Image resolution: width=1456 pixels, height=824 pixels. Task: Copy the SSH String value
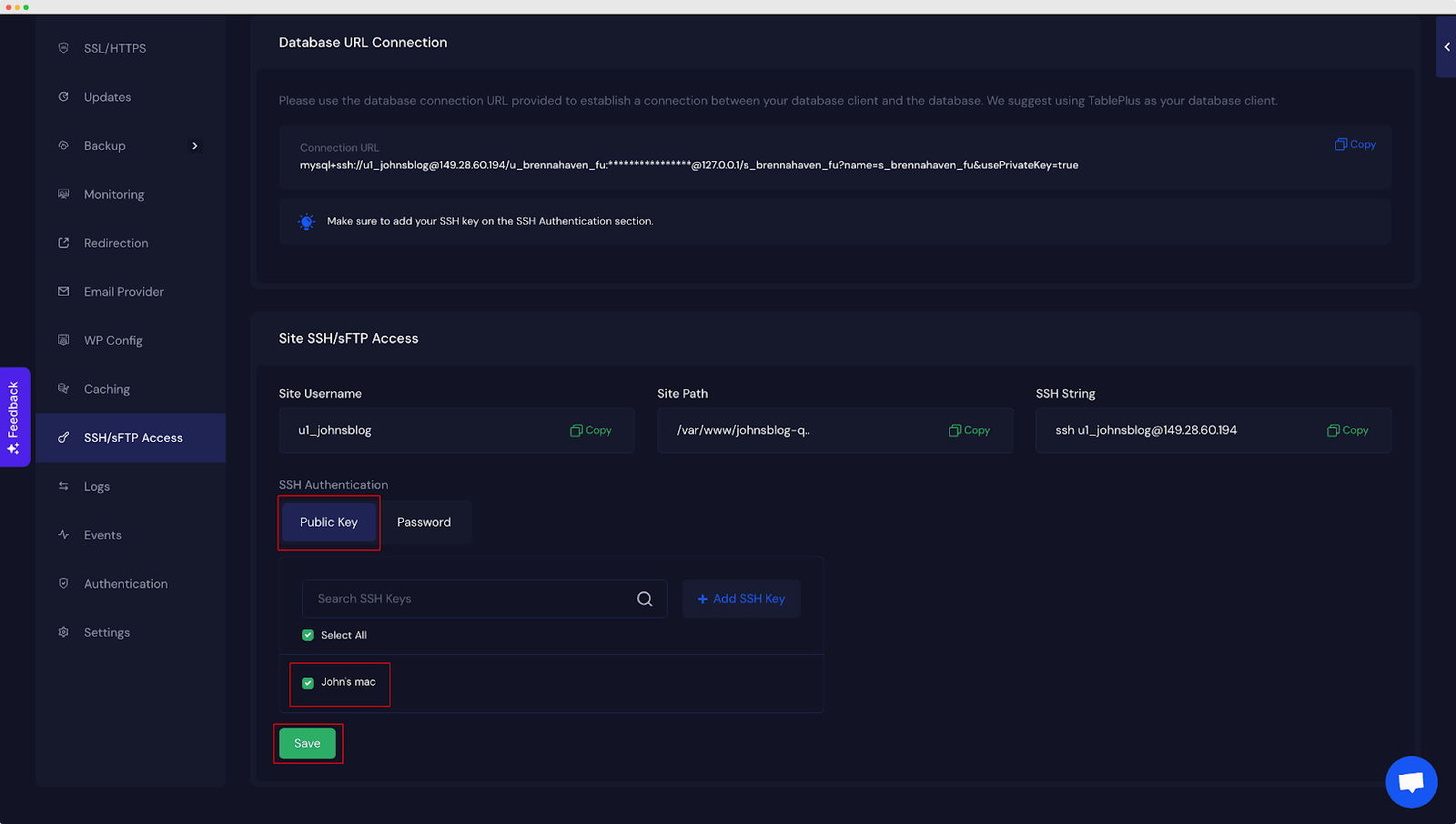[1348, 430]
